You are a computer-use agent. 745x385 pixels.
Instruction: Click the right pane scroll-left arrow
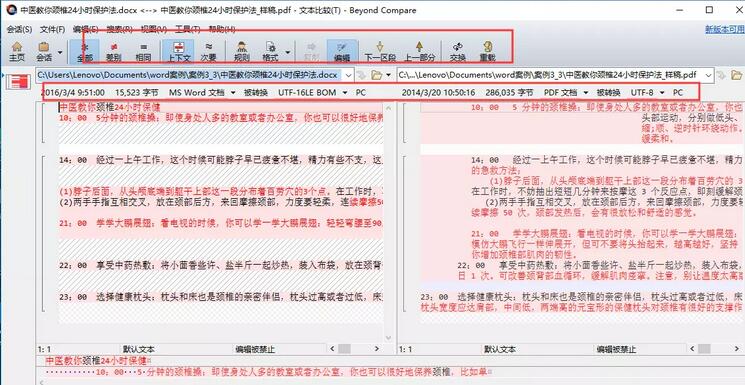693,349
